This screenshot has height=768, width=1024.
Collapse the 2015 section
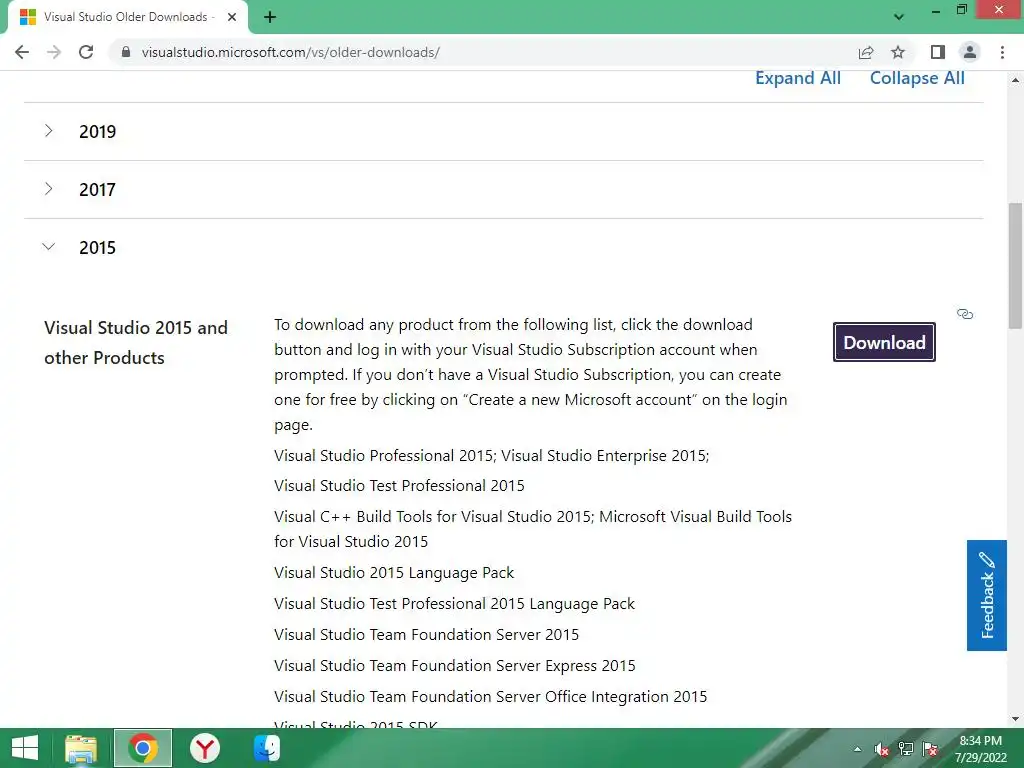click(x=48, y=247)
